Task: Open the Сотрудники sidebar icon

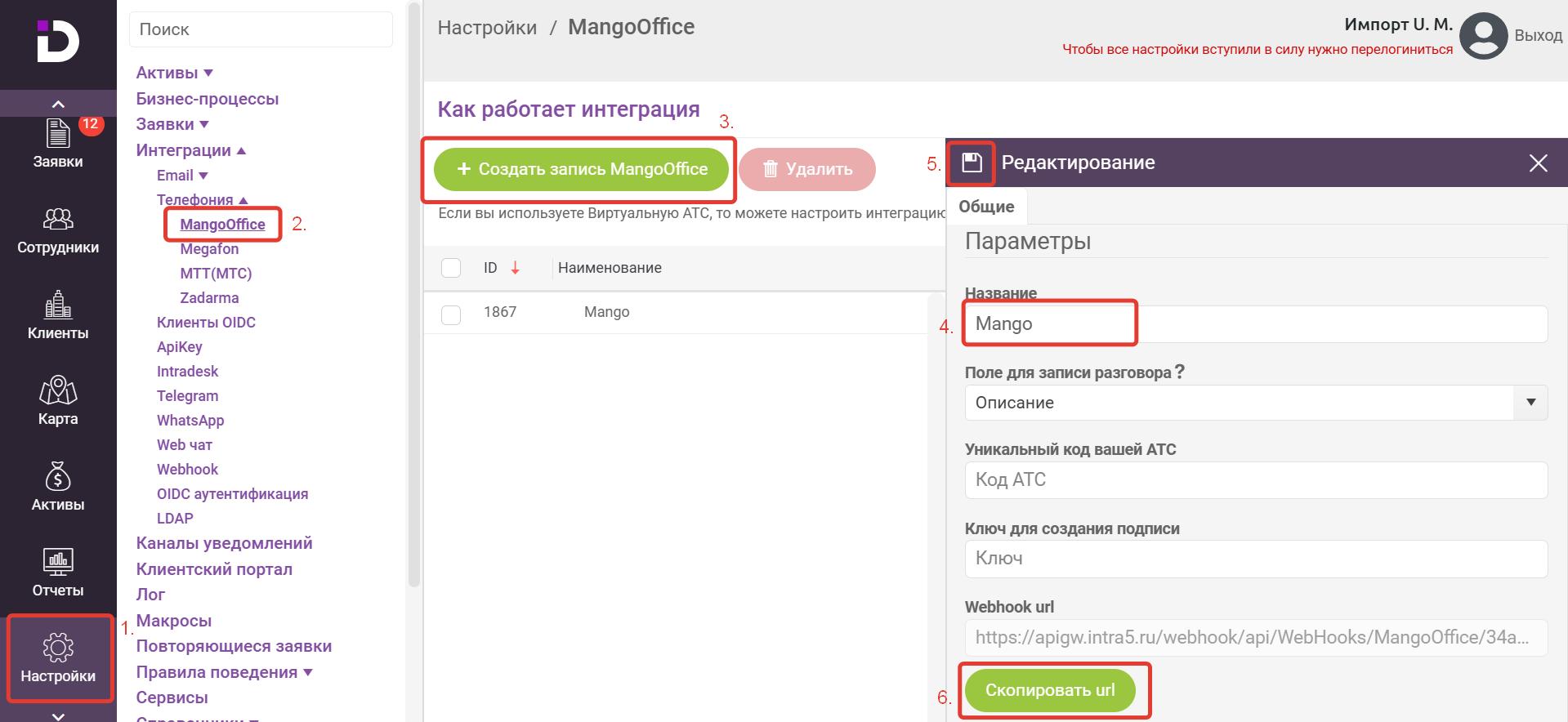Action: pos(58,221)
